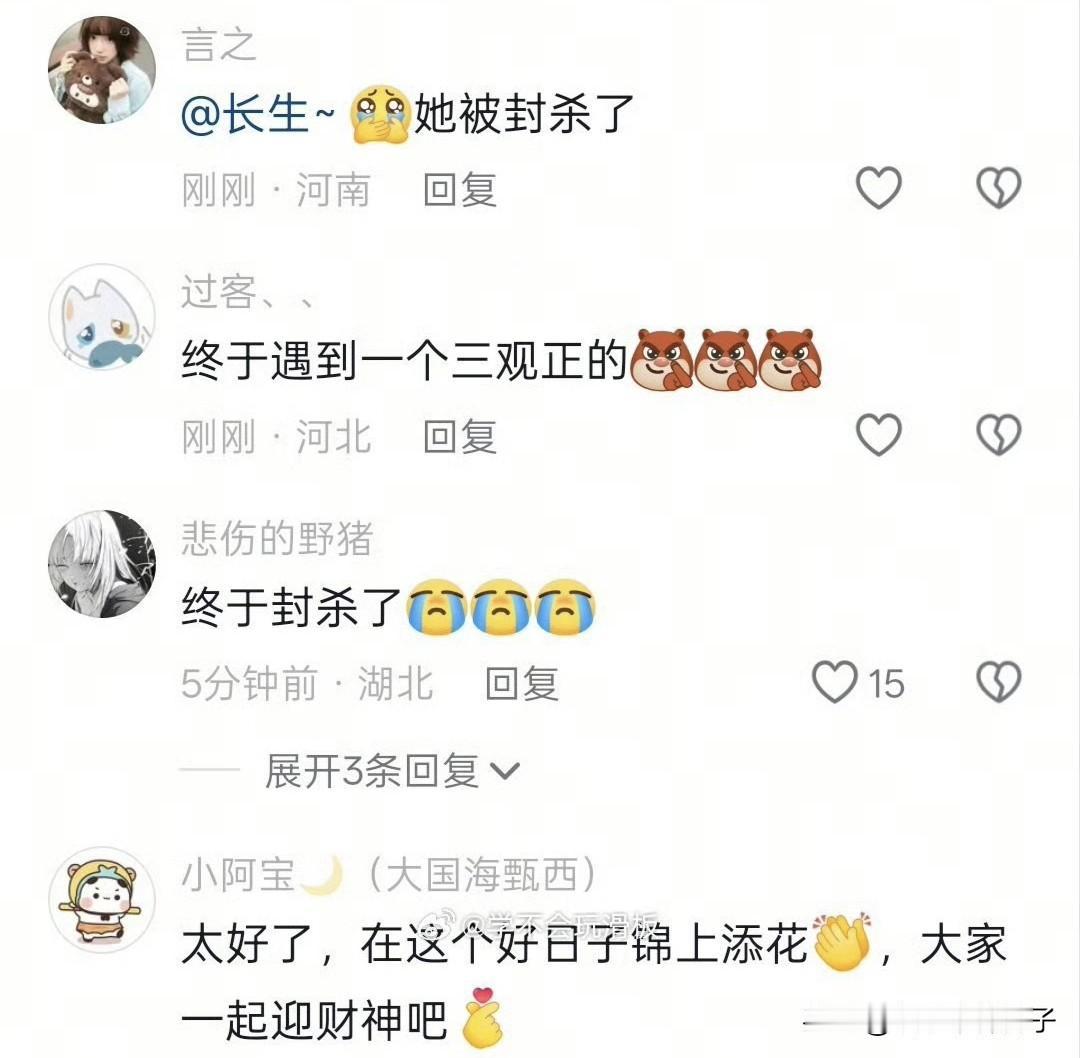Viewport: 1080px width, 1058px height.
Task: Open the @长生~ mention link
Action: click(258, 114)
